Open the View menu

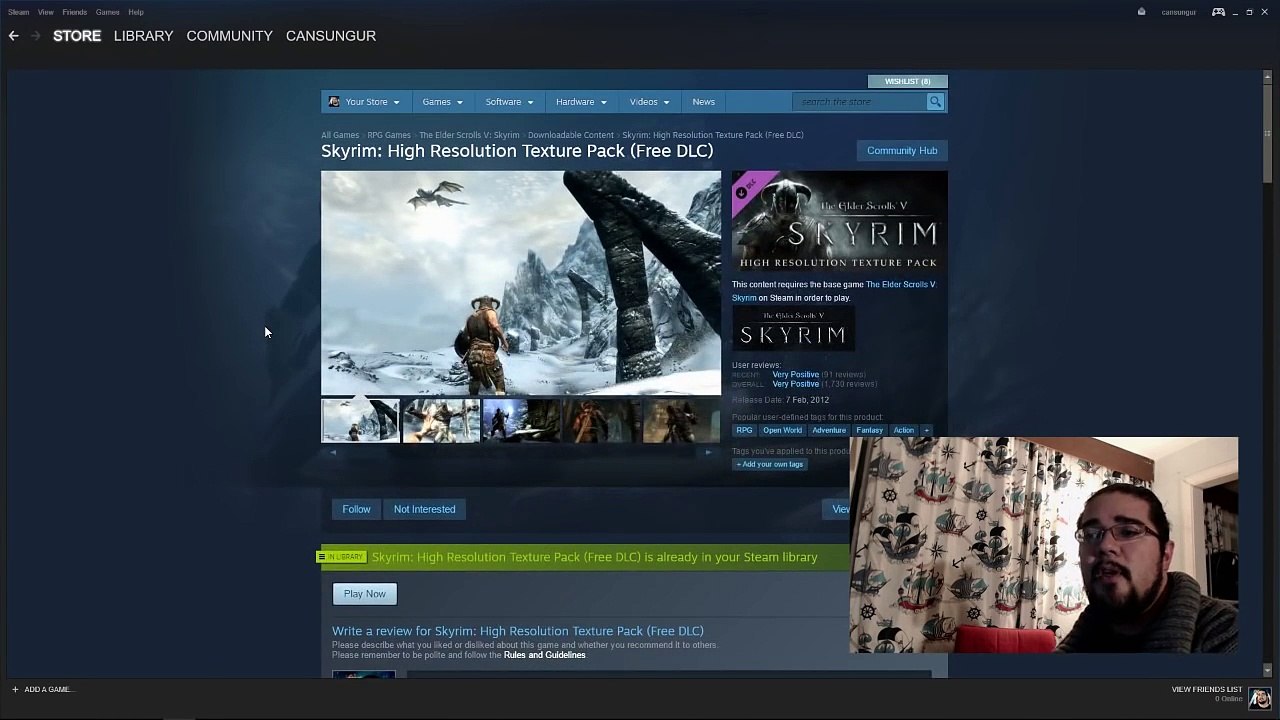click(46, 12)
